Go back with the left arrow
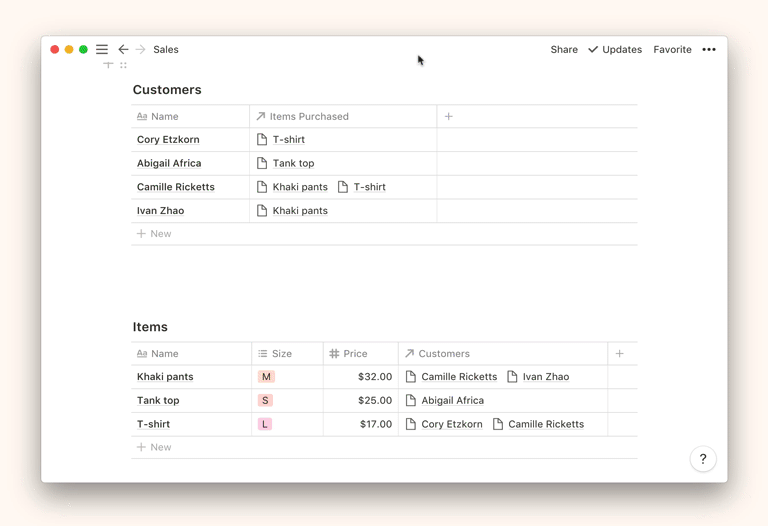 click(x=123, y=49)
